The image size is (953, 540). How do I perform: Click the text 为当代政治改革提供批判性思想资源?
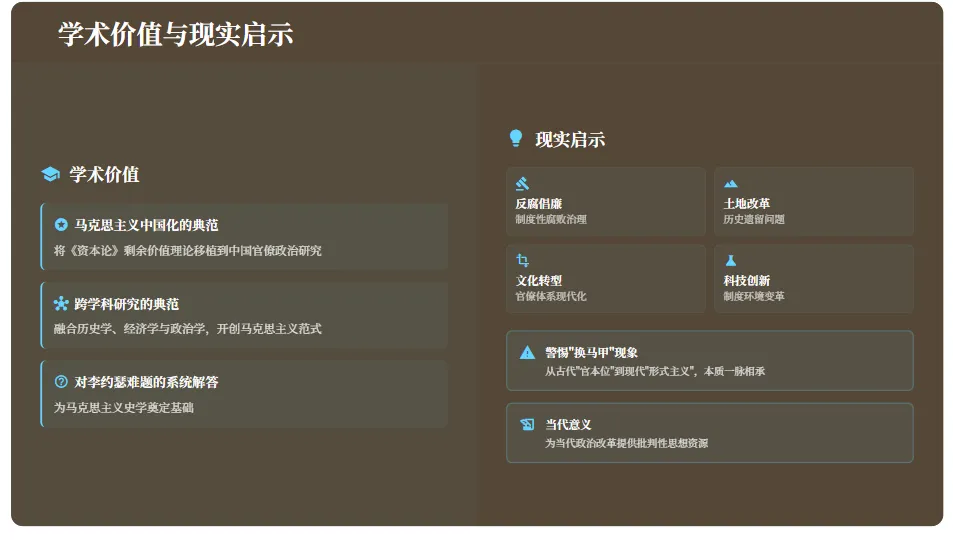pyautogui.click(x=626, y=443)
